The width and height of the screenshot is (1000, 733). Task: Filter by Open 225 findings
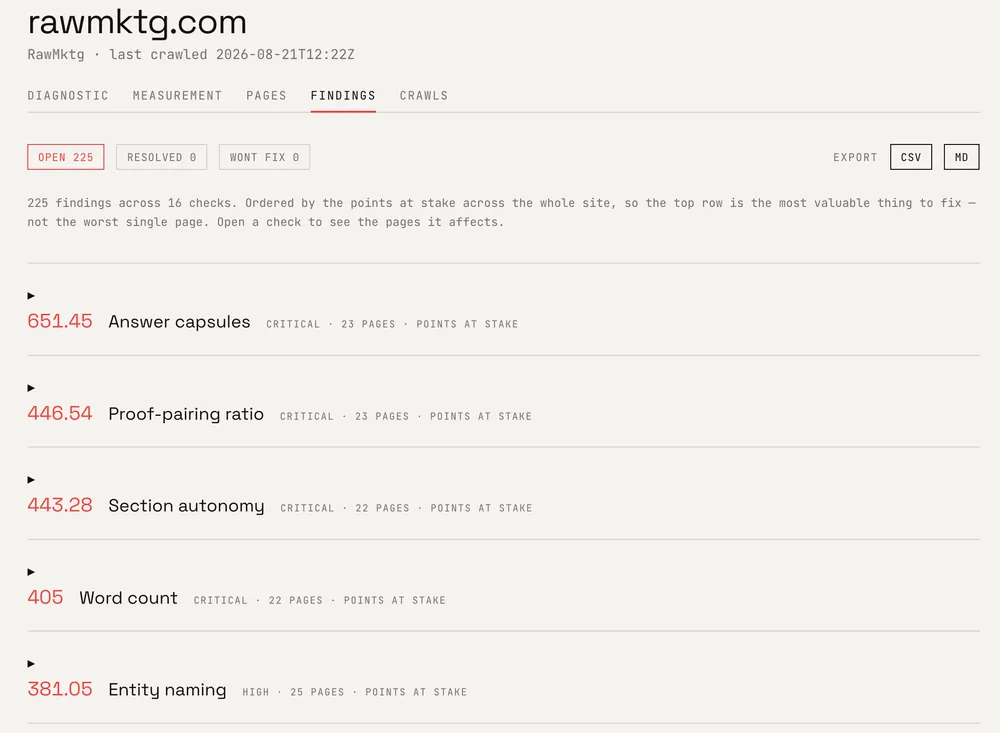(66, 157)
